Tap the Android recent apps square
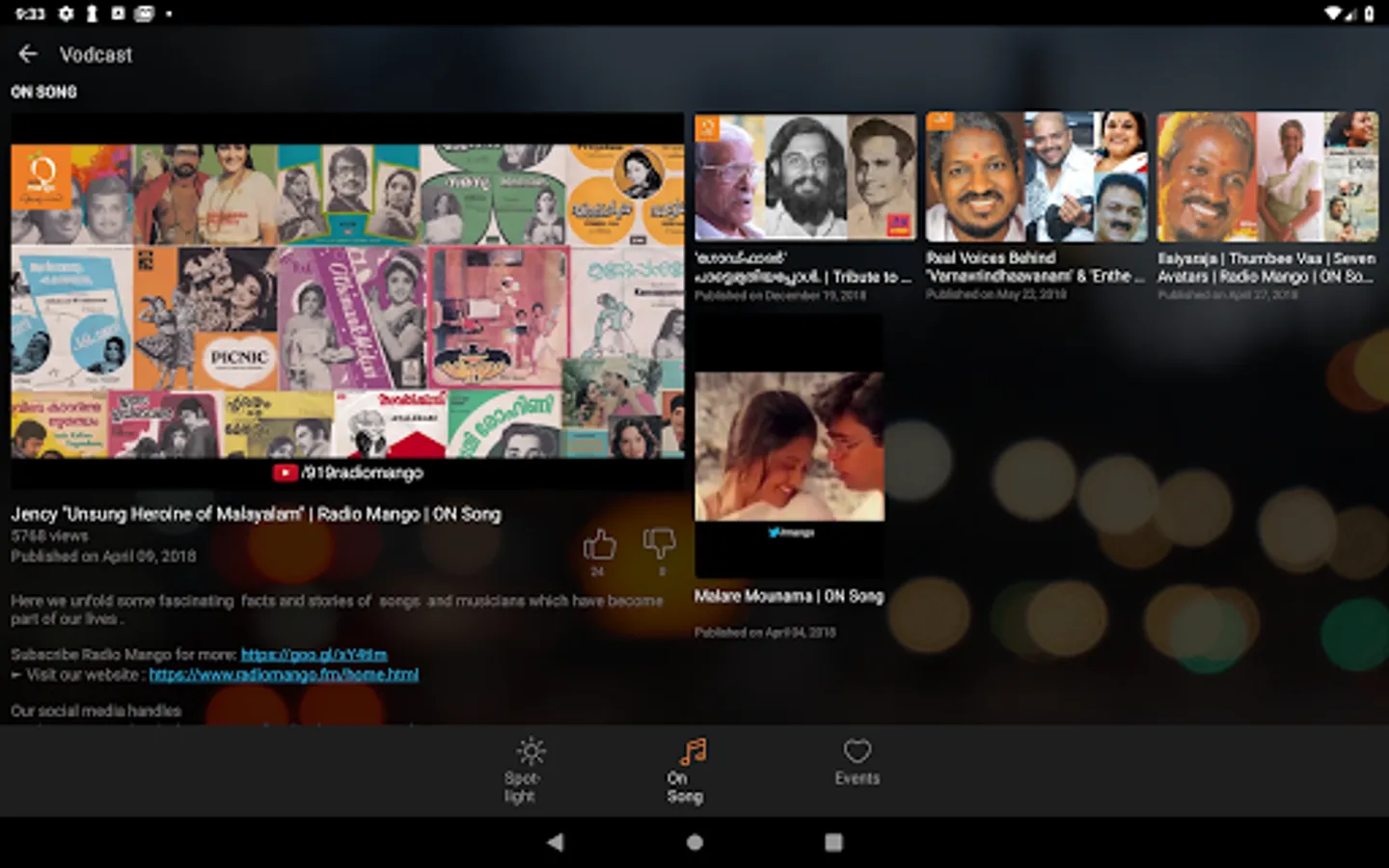The image size is (1389, 868). tap(833, 842)
